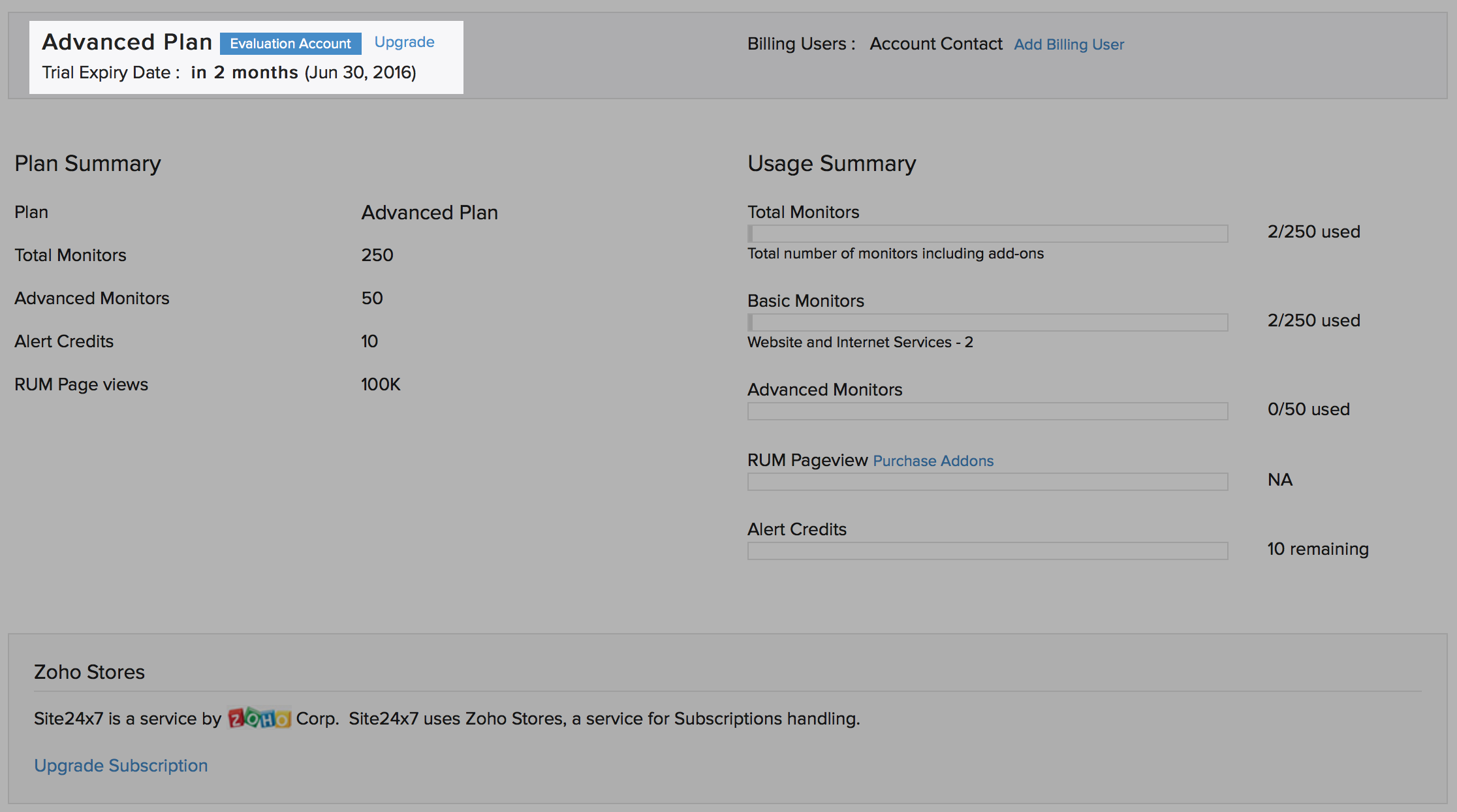Click the Total Monitors usage progress bar
Image resolution: width=1457 pixels, height=812 pixels.
[987, 234]
